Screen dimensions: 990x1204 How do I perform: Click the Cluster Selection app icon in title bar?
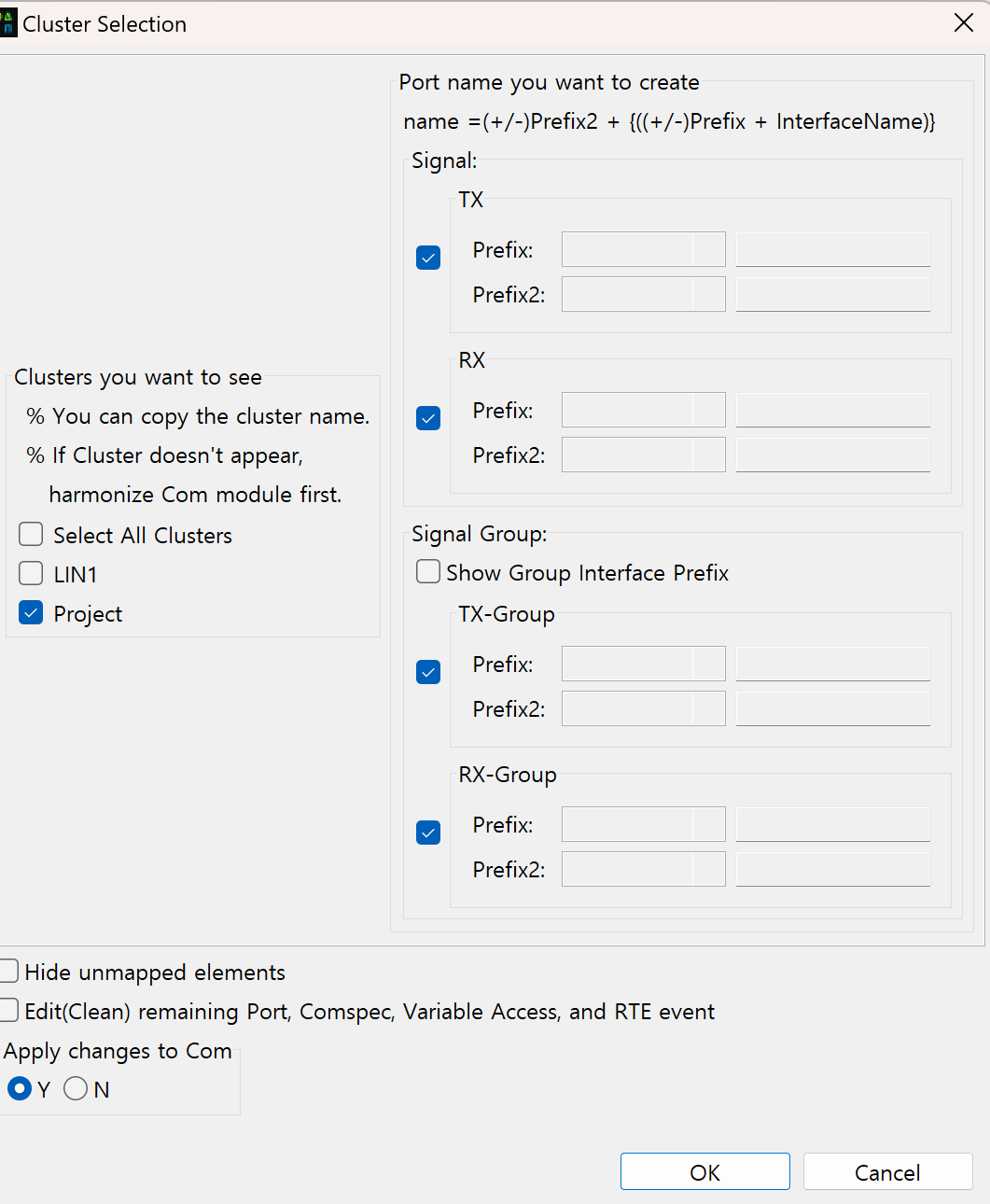pyautogui.click(x=8, y=23)
